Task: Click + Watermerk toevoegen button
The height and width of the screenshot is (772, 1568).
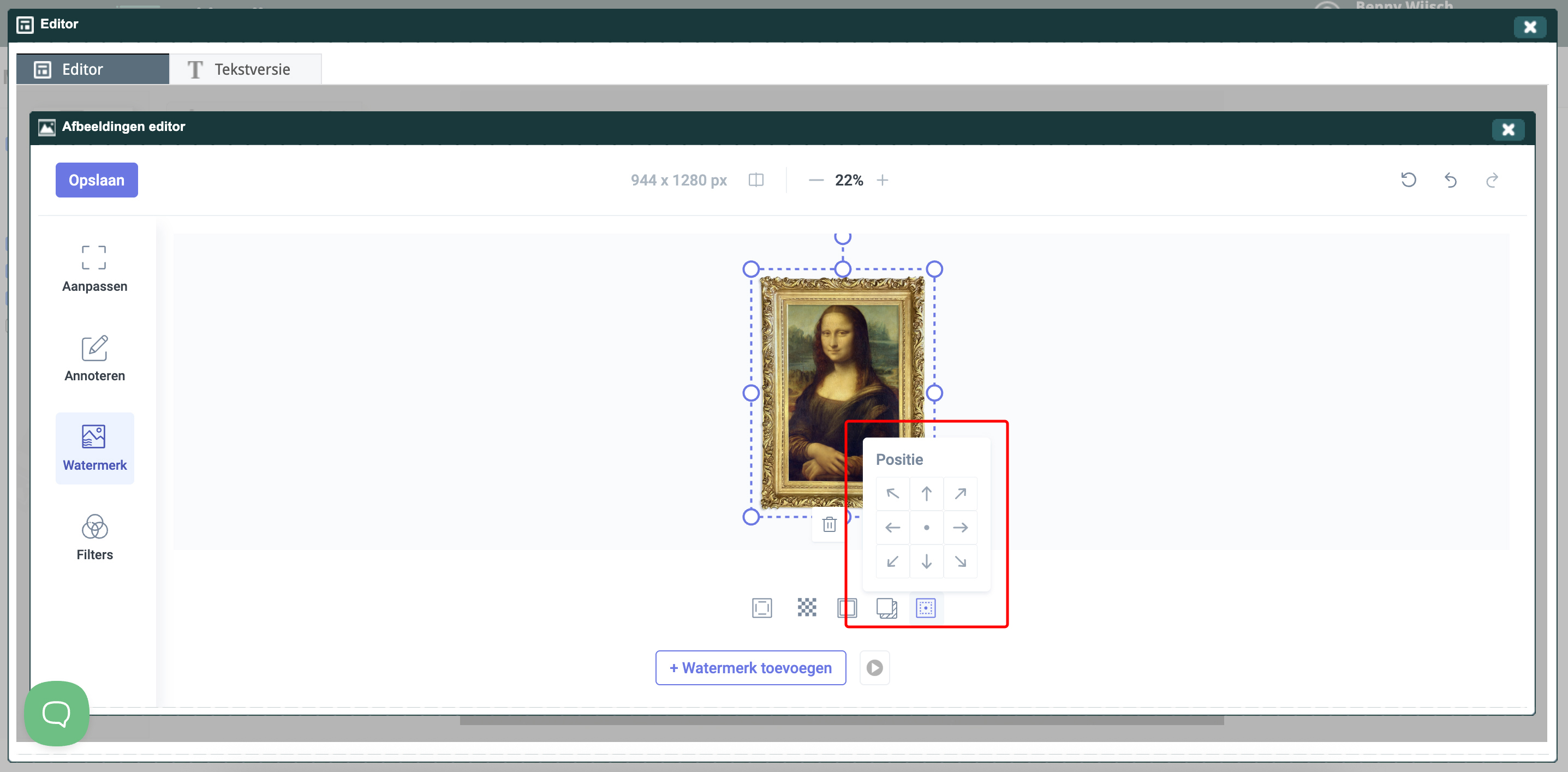Action: point(750,668)
